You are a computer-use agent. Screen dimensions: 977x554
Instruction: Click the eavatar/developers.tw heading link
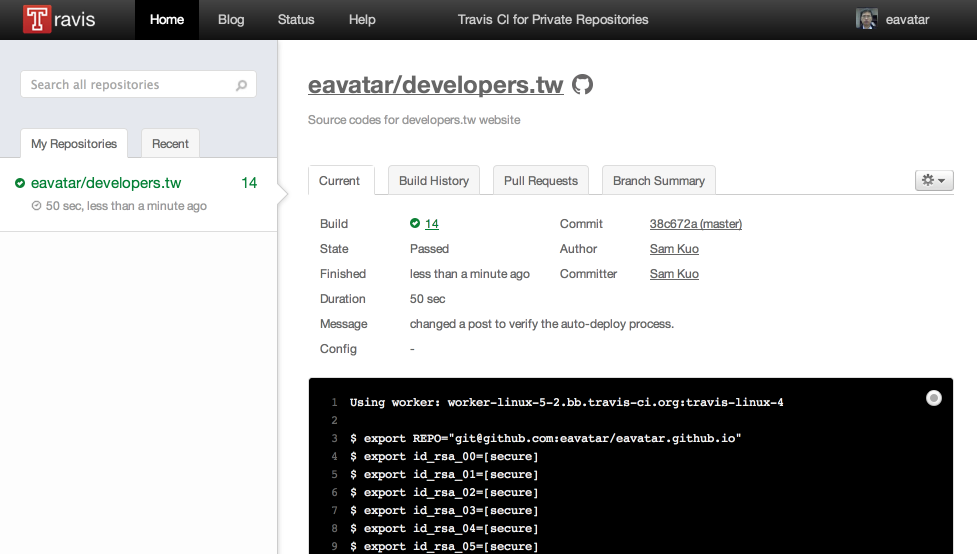[x=436, y=85]
